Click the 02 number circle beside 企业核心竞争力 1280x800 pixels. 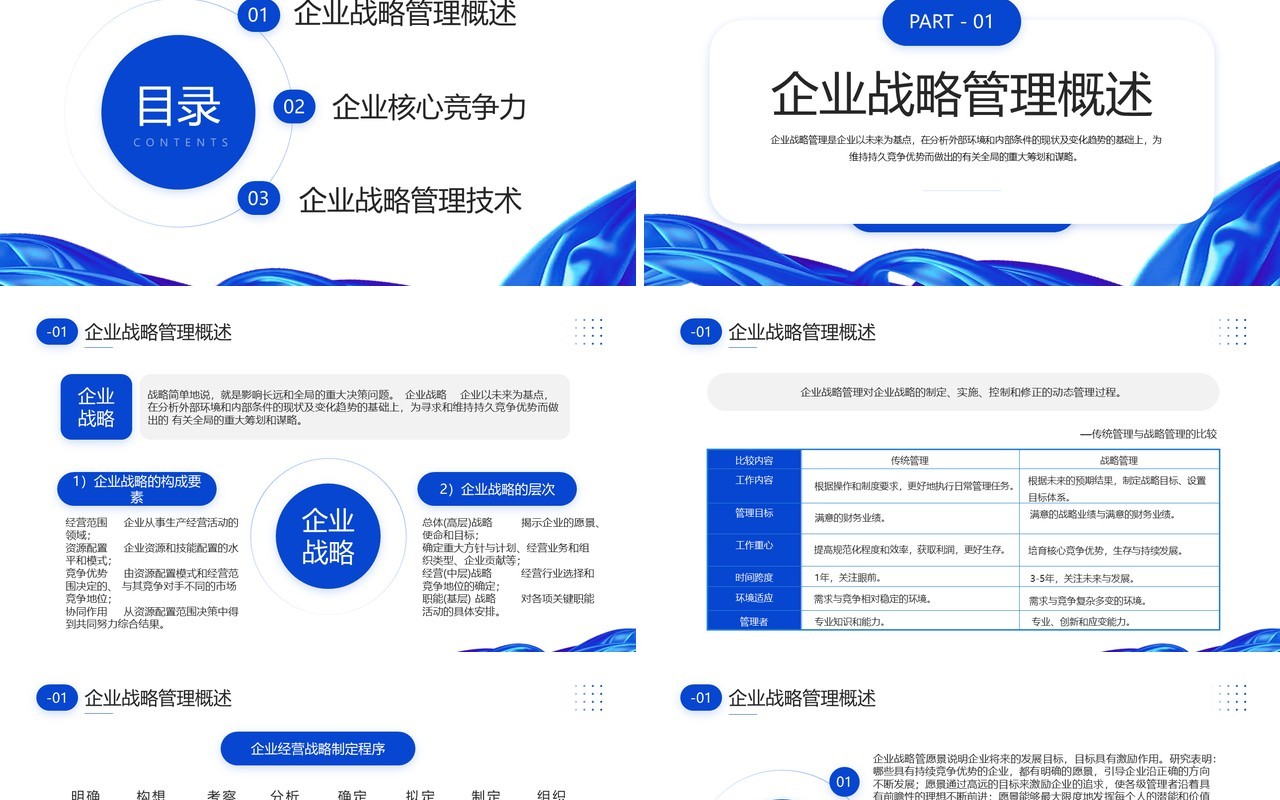[x=294, y=107]
